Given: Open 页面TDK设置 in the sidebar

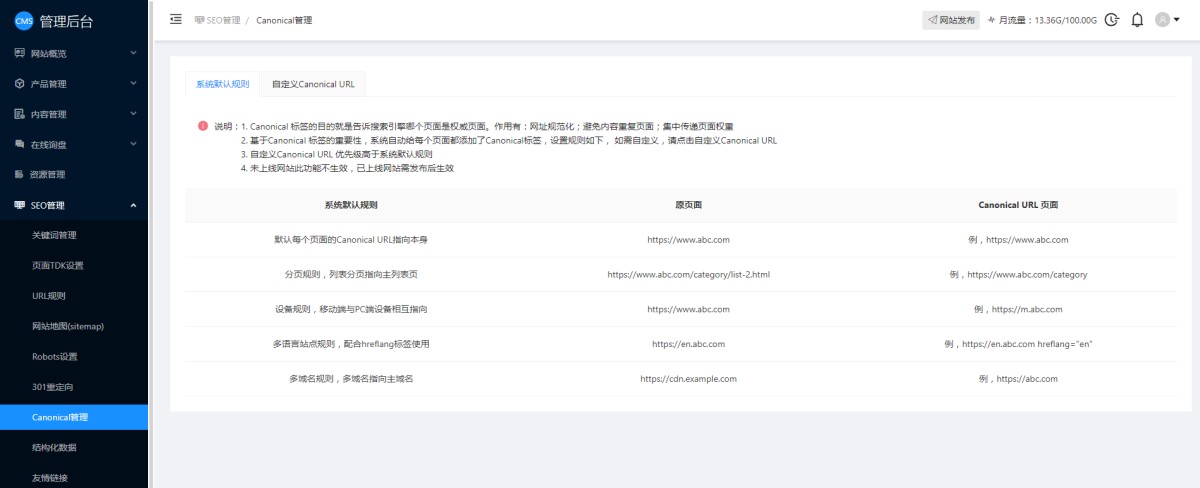Looking at the screenshot, I should coord(74,266).
